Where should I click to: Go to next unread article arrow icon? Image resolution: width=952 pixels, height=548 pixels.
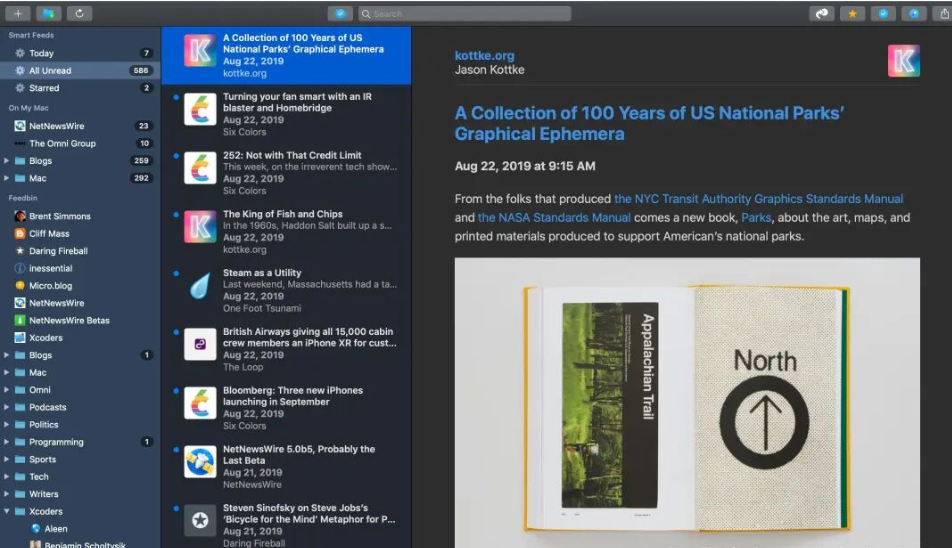pos(821,13)
